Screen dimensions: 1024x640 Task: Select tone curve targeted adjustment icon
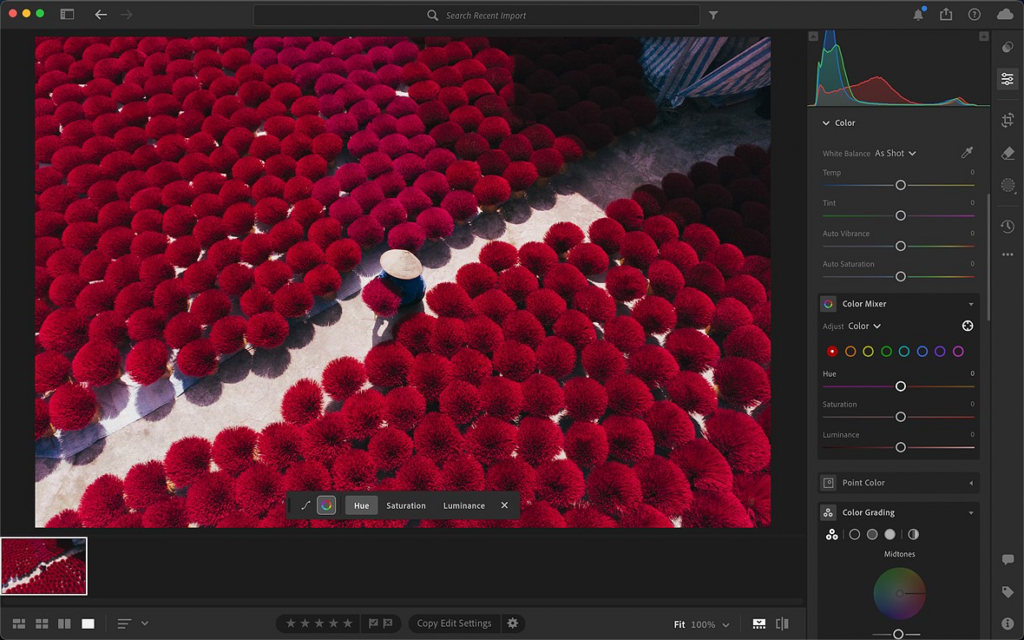pos(305,505)
